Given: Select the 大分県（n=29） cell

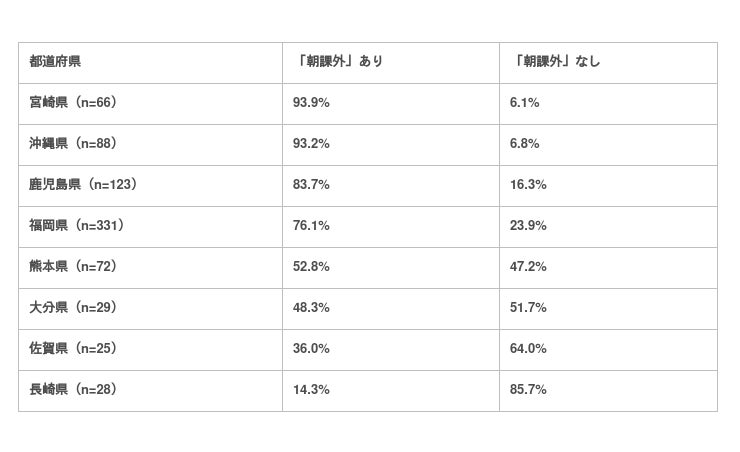Looking at the screenshot, I should 74,308.
